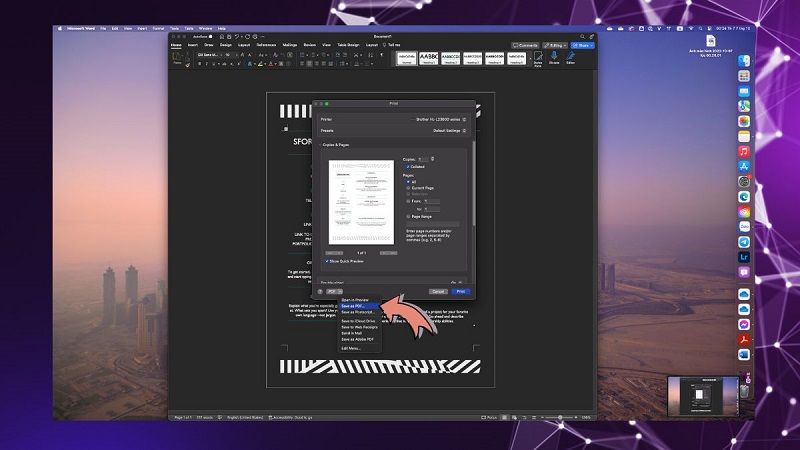Toggle Show Quick Preview checkbox
The height and width of the screenshot is (450, 800).
click(x=327, y=261)
